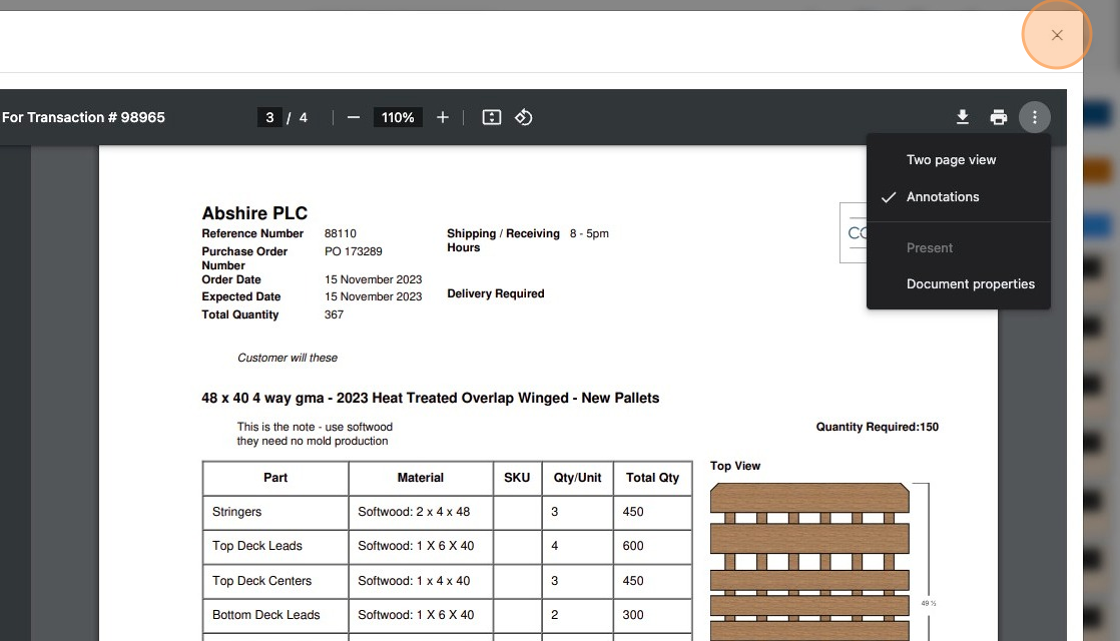
Task: Click the fit to page icon
Action: click(491, 117)
